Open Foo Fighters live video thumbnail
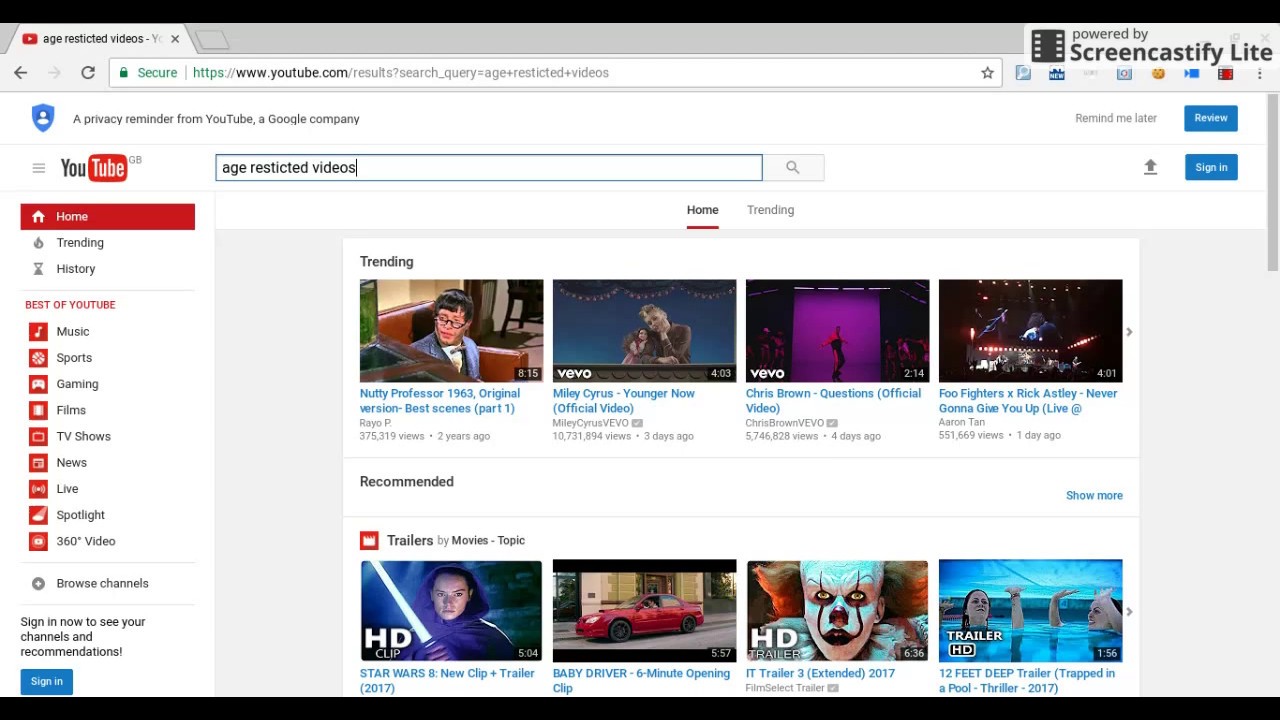1280x720 pixels. click(x=1030, y=331)
